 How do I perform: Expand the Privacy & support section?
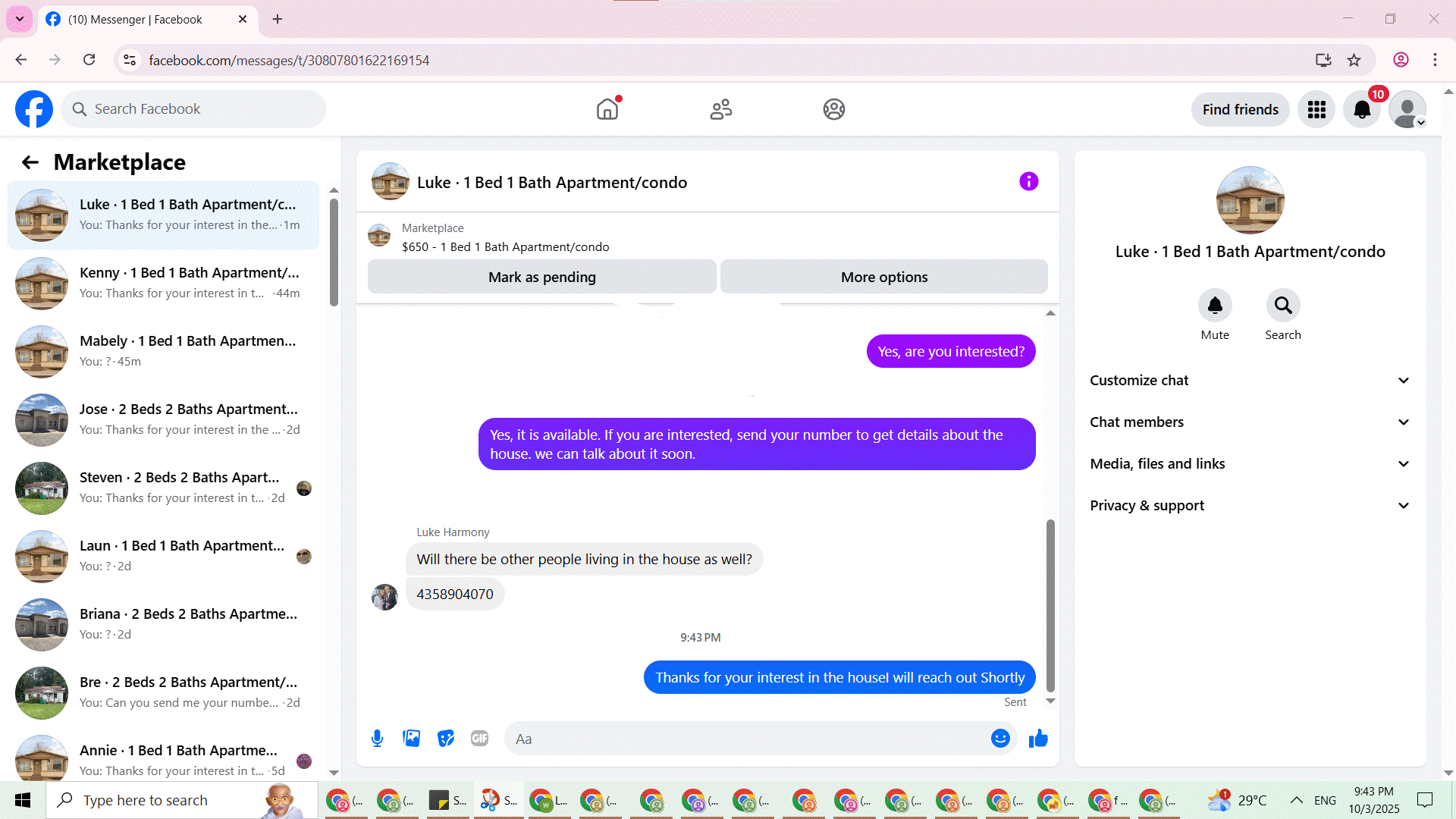(x=1250, y=506)
